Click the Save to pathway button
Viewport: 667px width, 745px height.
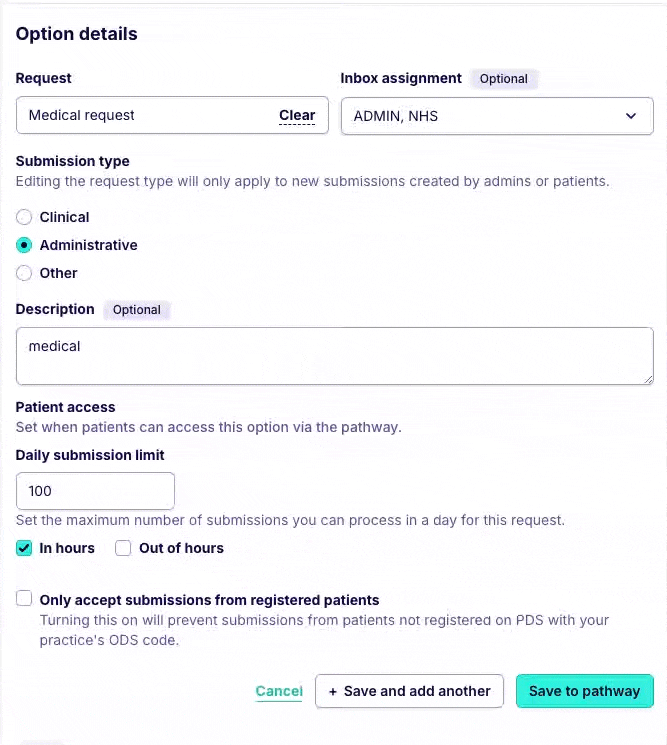click(584, 691)
